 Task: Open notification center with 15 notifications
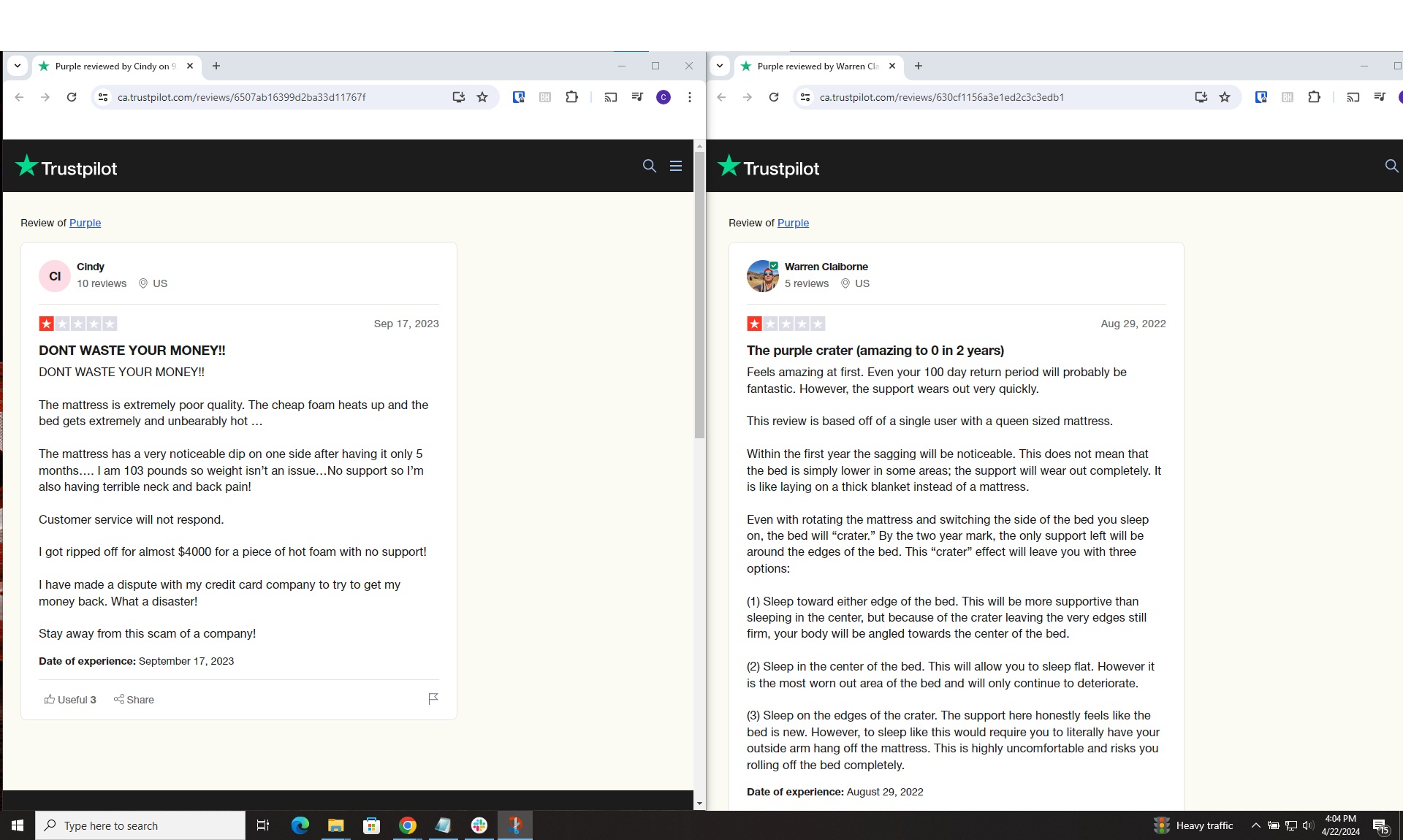point(1380,826)
